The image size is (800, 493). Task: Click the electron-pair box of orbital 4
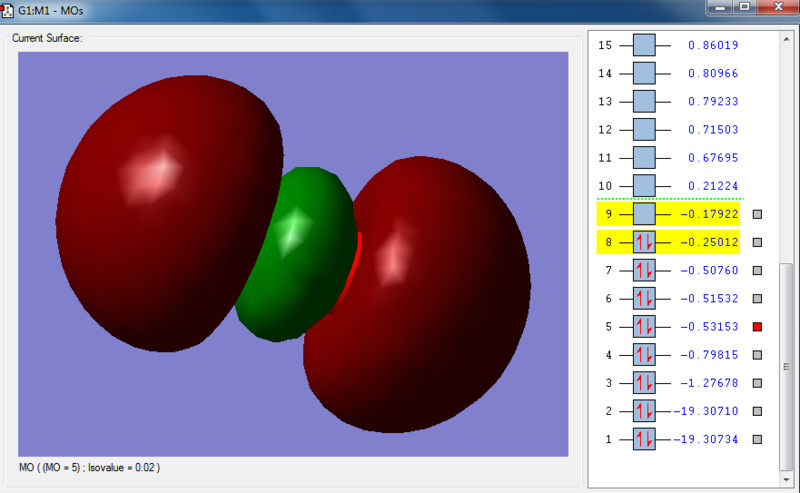coord(644,355)
